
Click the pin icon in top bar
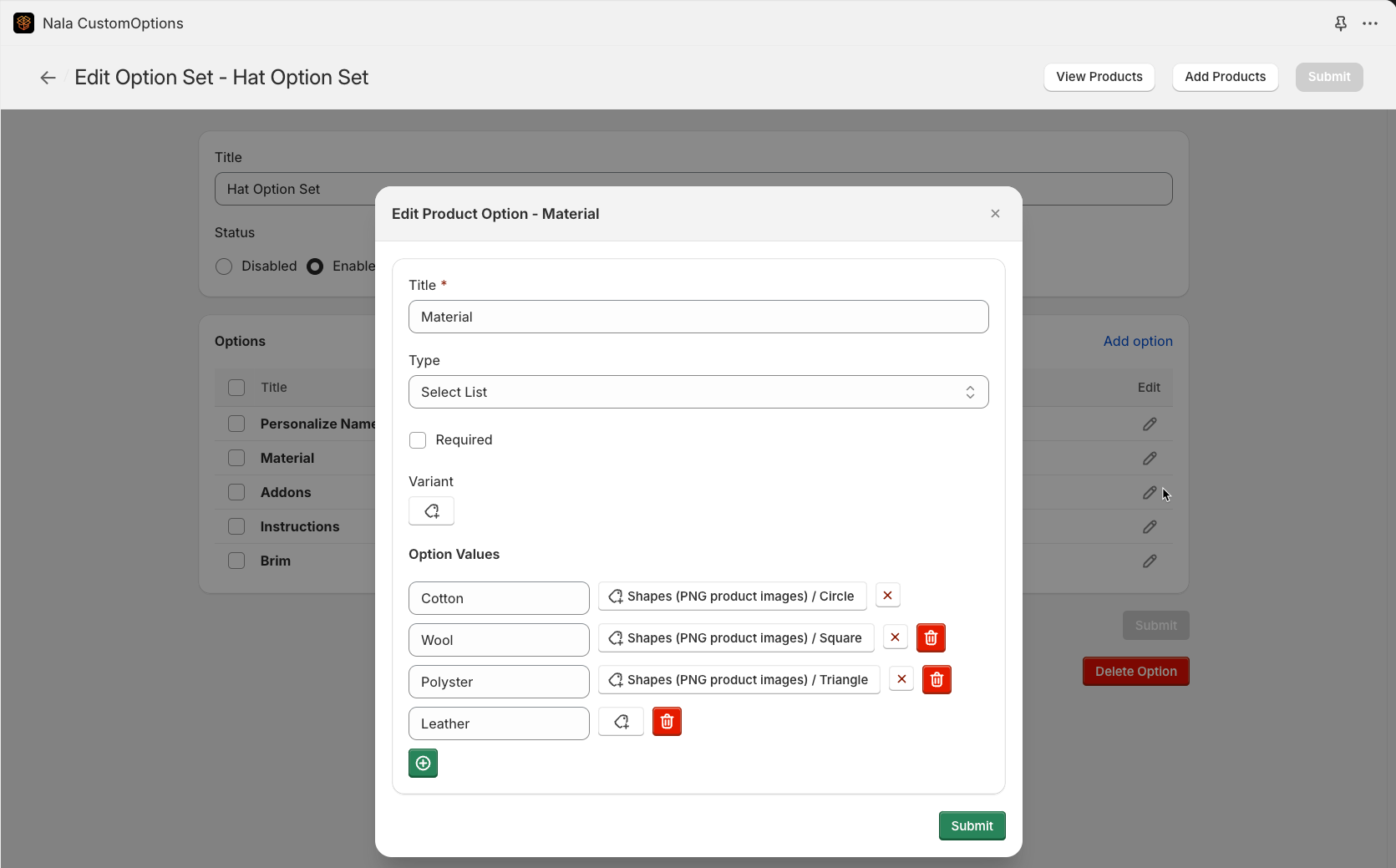pyautogui.click(x=1340, y=23)
